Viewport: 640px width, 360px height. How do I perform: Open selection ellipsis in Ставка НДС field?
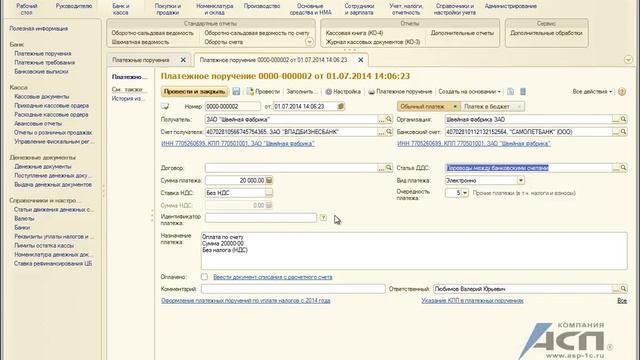pyautogui.click(x=269, y=193)
